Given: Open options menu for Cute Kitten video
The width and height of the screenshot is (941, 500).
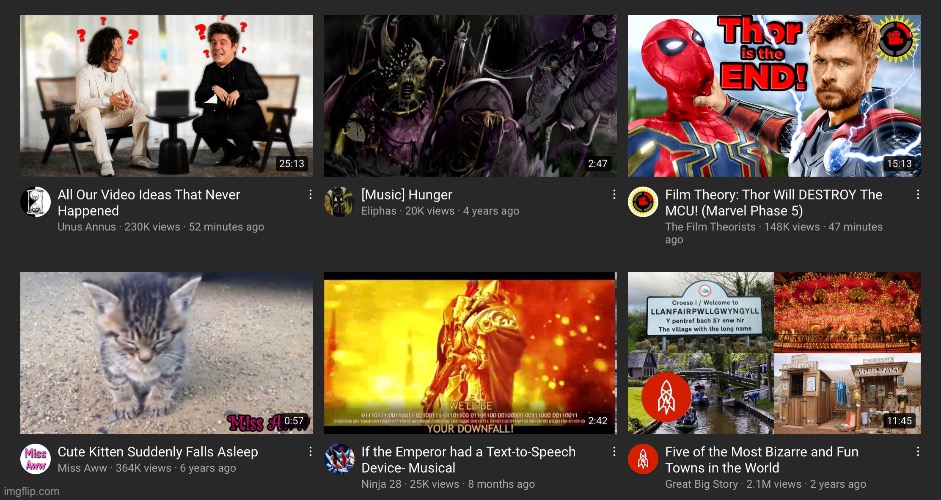Looking at the screenshot, I should click(310, 451).
